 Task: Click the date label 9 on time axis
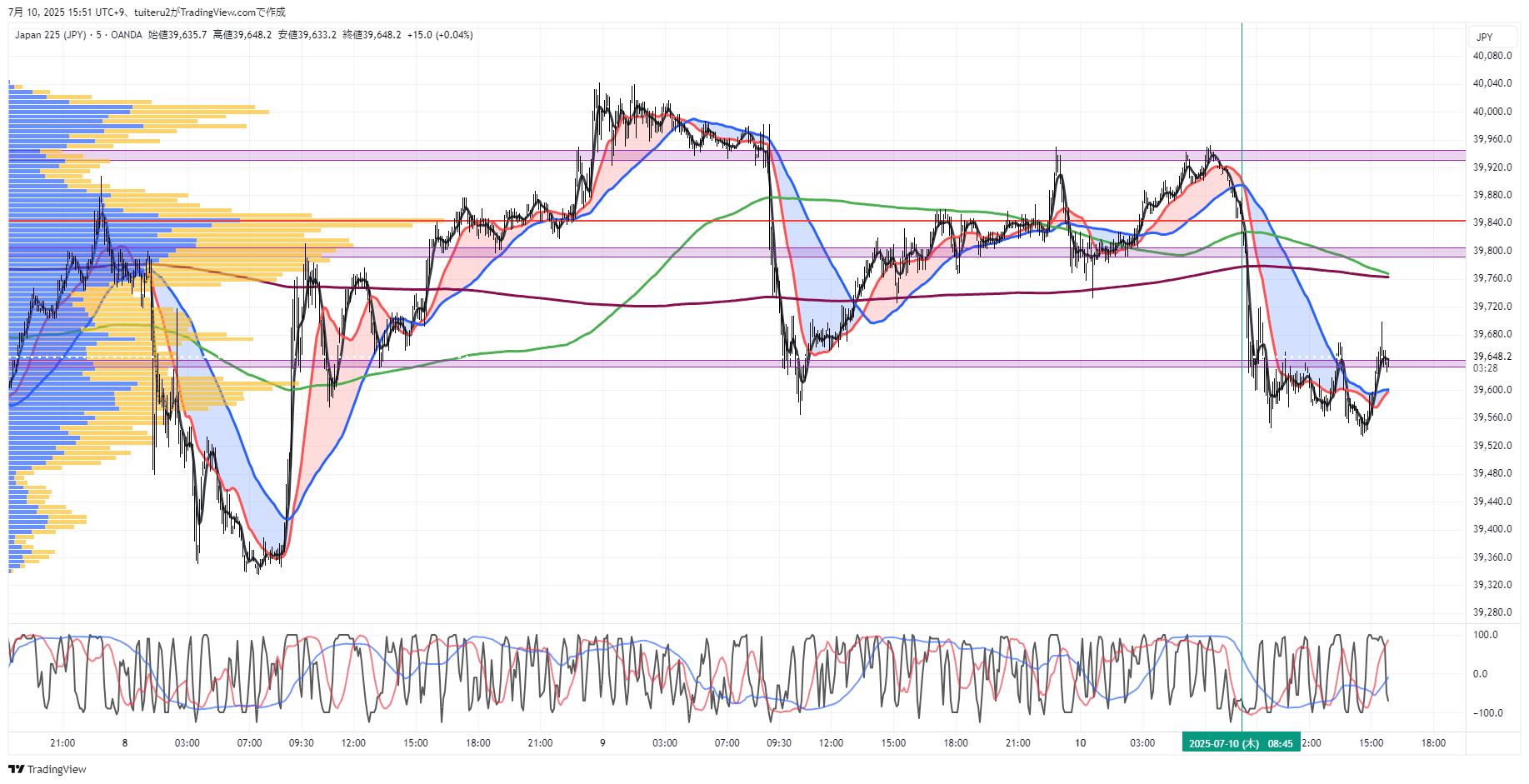[x=602, y=743]
